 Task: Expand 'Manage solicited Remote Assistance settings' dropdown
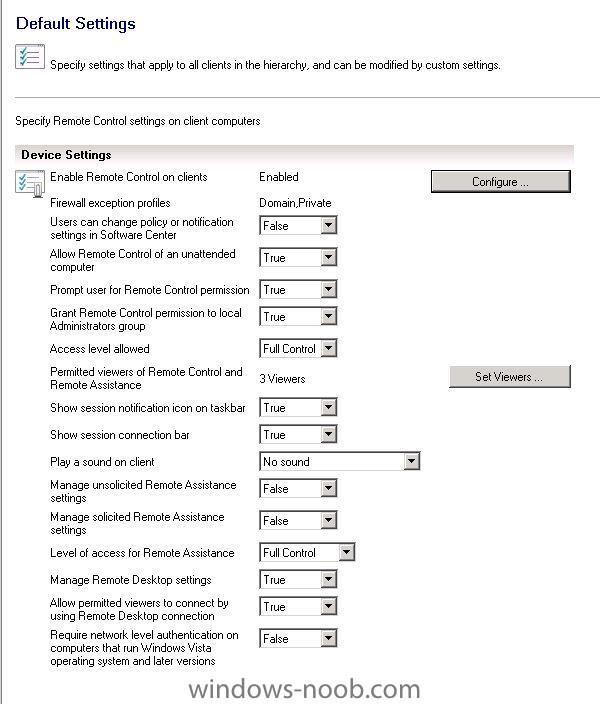[298, 521]
